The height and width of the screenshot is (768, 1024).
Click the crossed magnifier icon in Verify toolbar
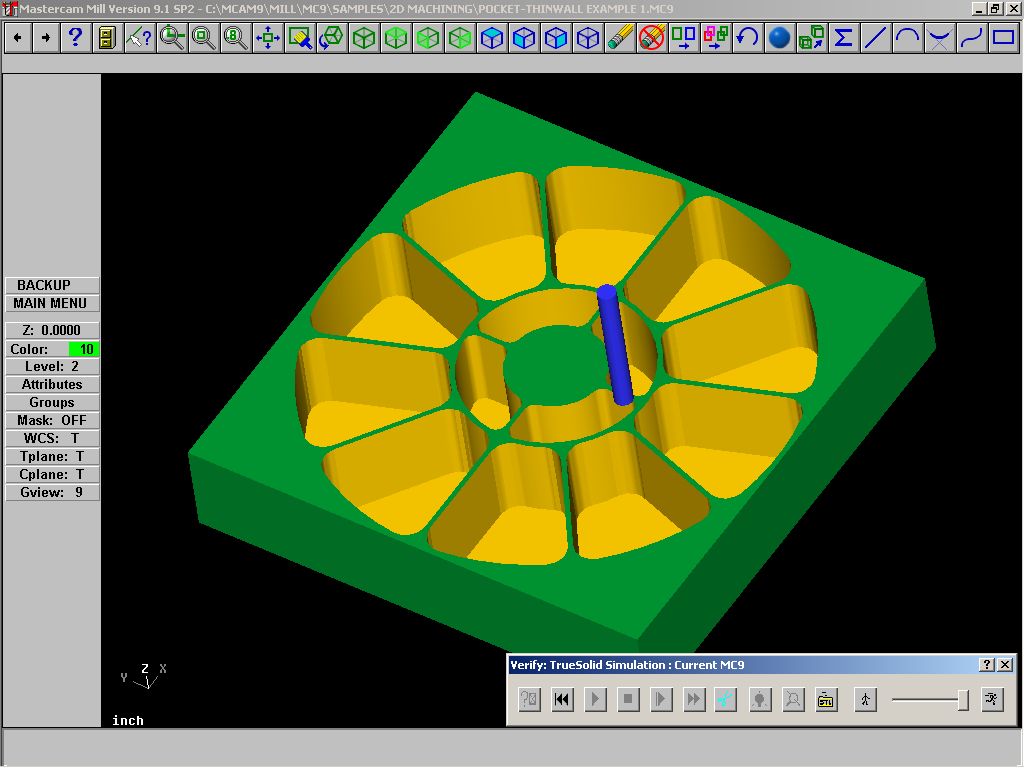coord(793,700)
